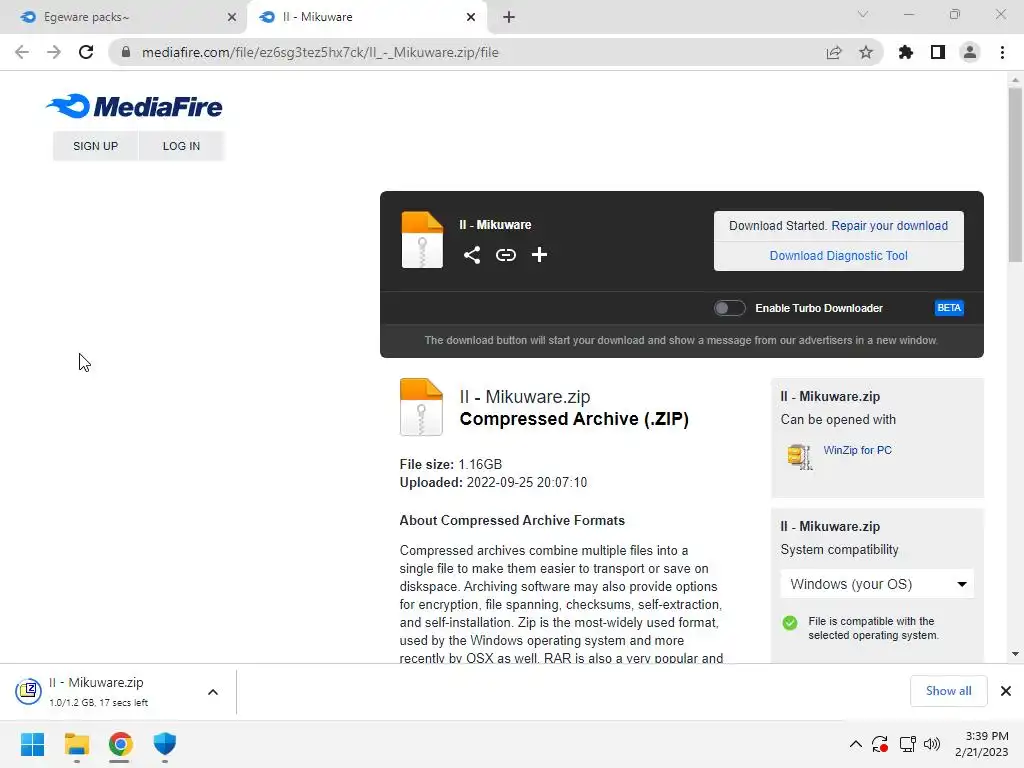Click 'Uploaded: 2022-09-25 20:07:10' text
Image resolution: width=1024 pixels, height=768 pixels.
pyautogui.click(x=493, y=483)
